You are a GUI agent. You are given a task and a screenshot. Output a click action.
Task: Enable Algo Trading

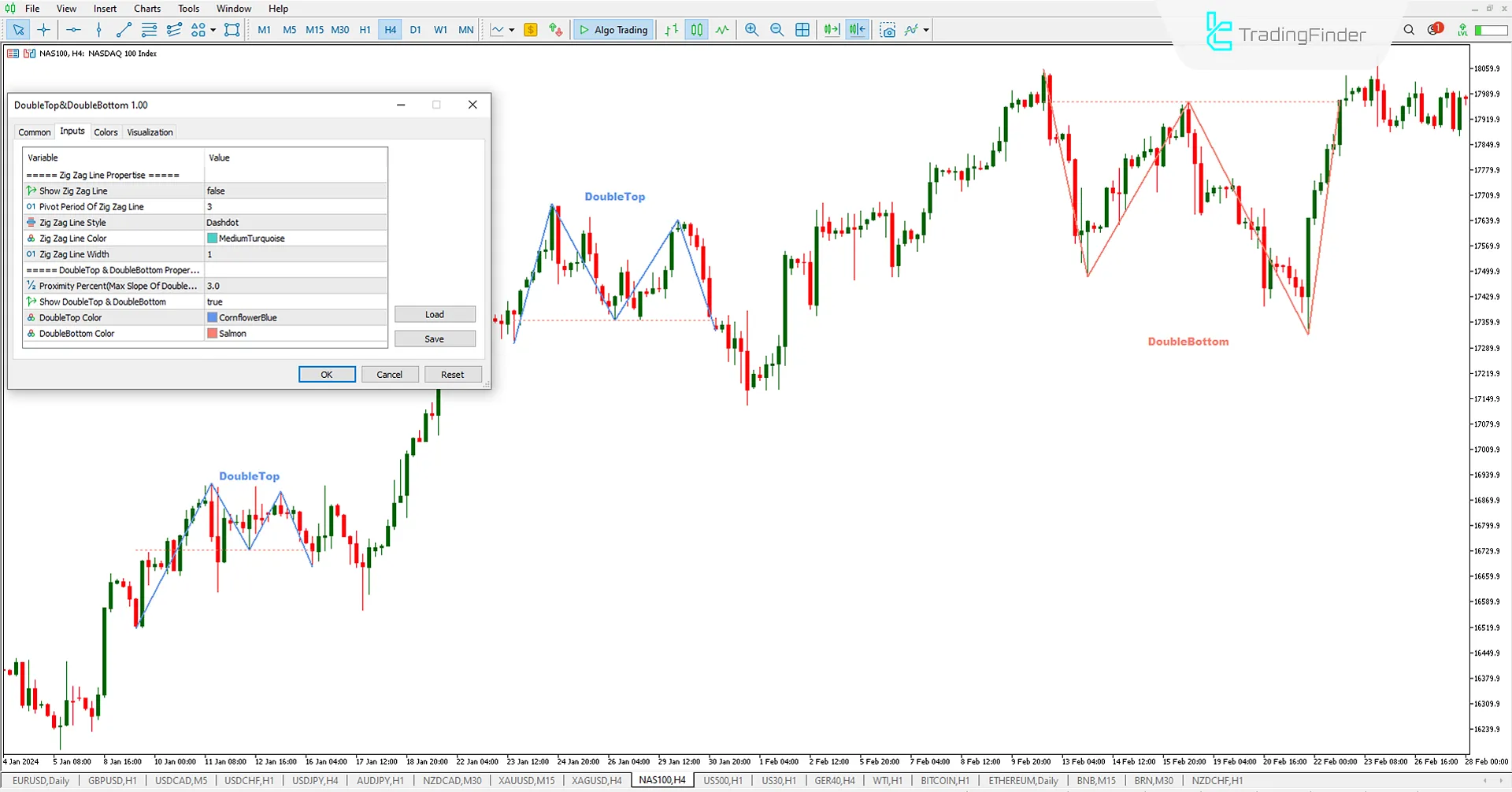[x=613, y=29]
